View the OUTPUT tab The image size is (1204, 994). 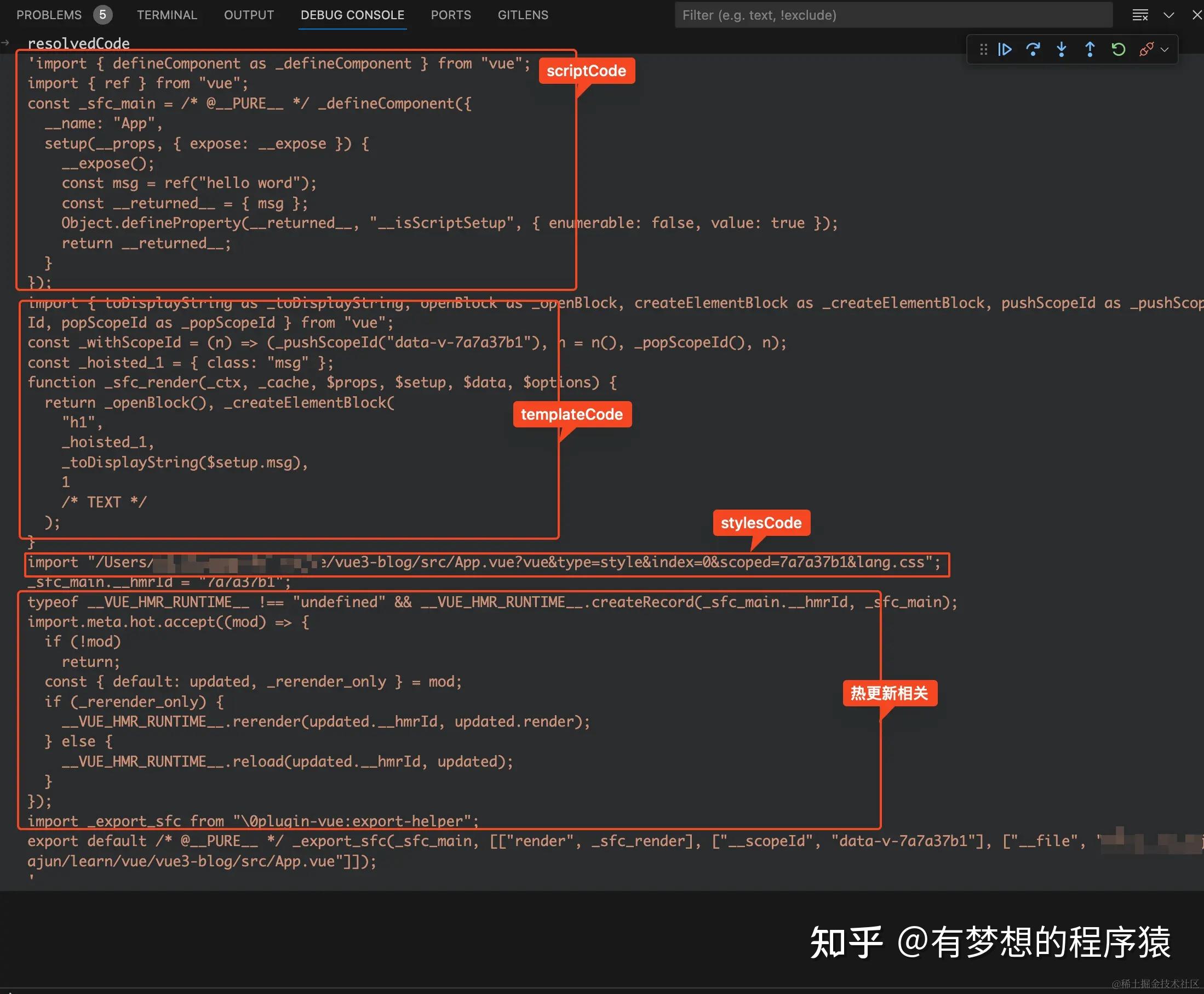point(248,15)
